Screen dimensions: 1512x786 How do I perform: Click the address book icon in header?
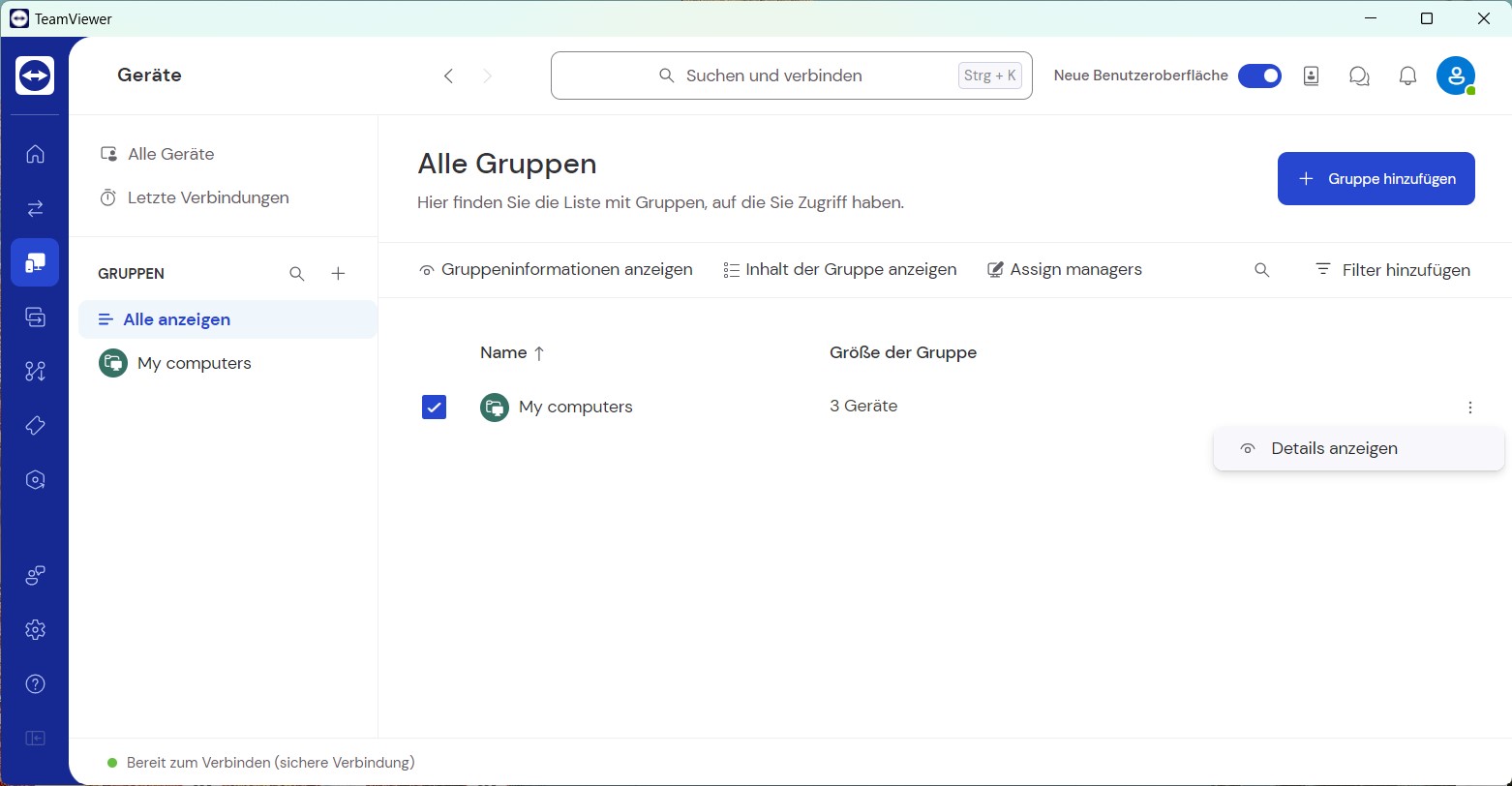click(x=1311, y=76)
